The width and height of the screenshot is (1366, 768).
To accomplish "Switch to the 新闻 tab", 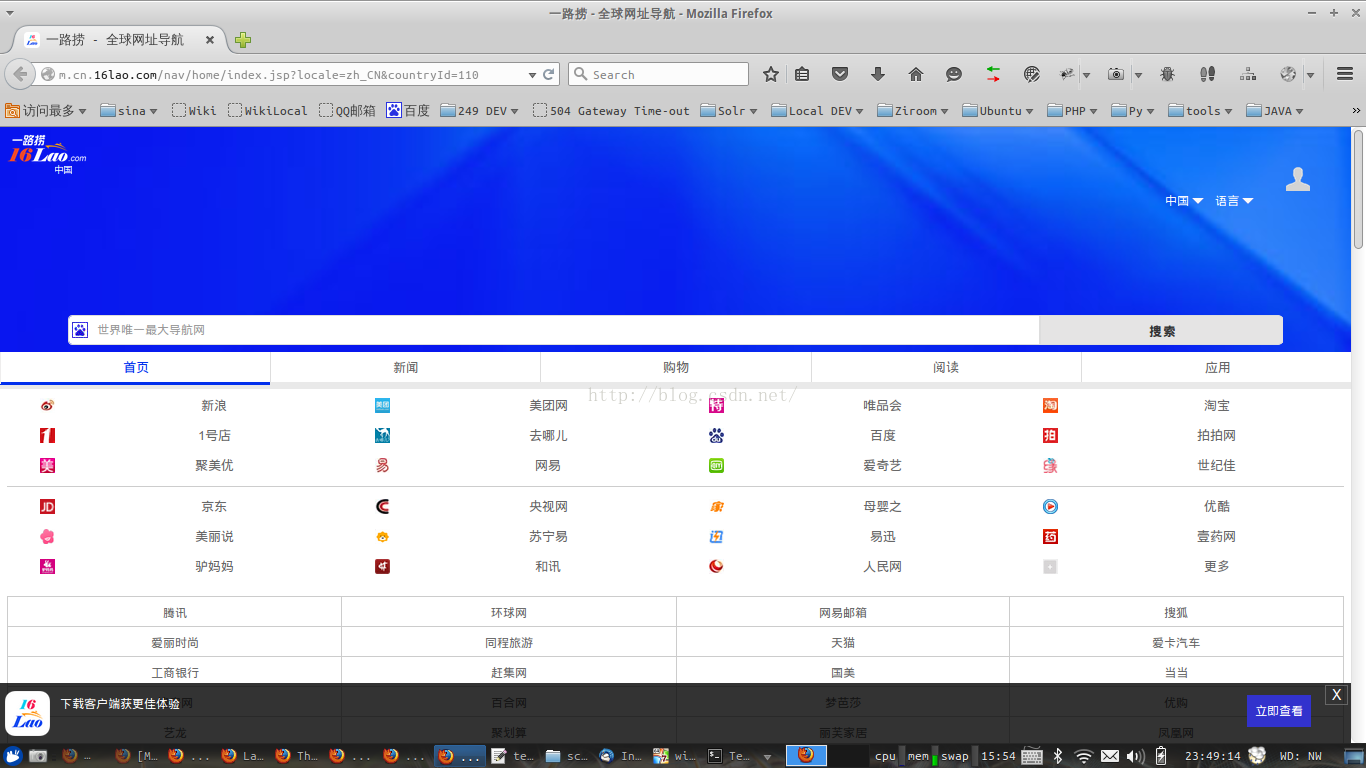I will [x=406, y=368].
